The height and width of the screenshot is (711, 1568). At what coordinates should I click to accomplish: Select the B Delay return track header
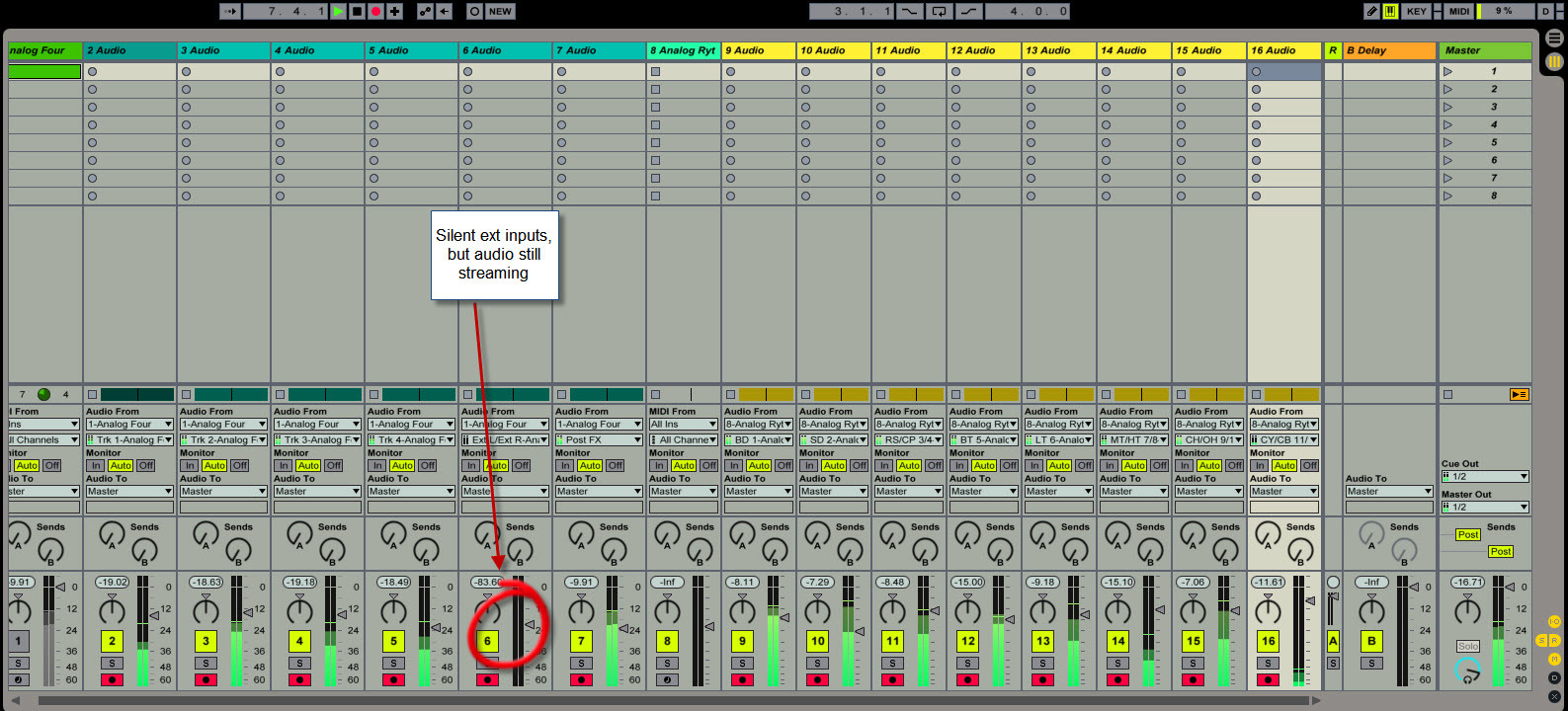coord(1388,50)
